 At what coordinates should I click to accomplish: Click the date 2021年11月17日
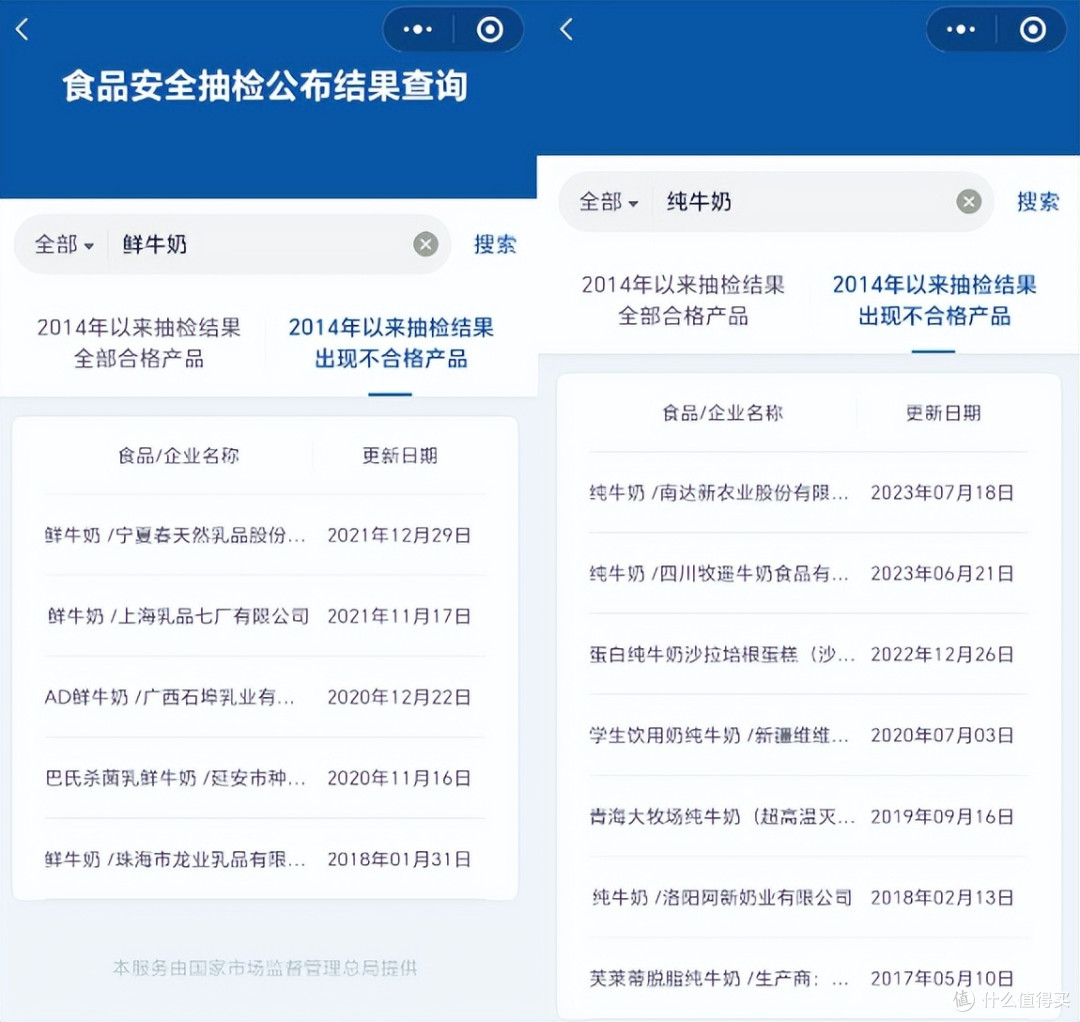pyautogui.click(x=399, y=616)
